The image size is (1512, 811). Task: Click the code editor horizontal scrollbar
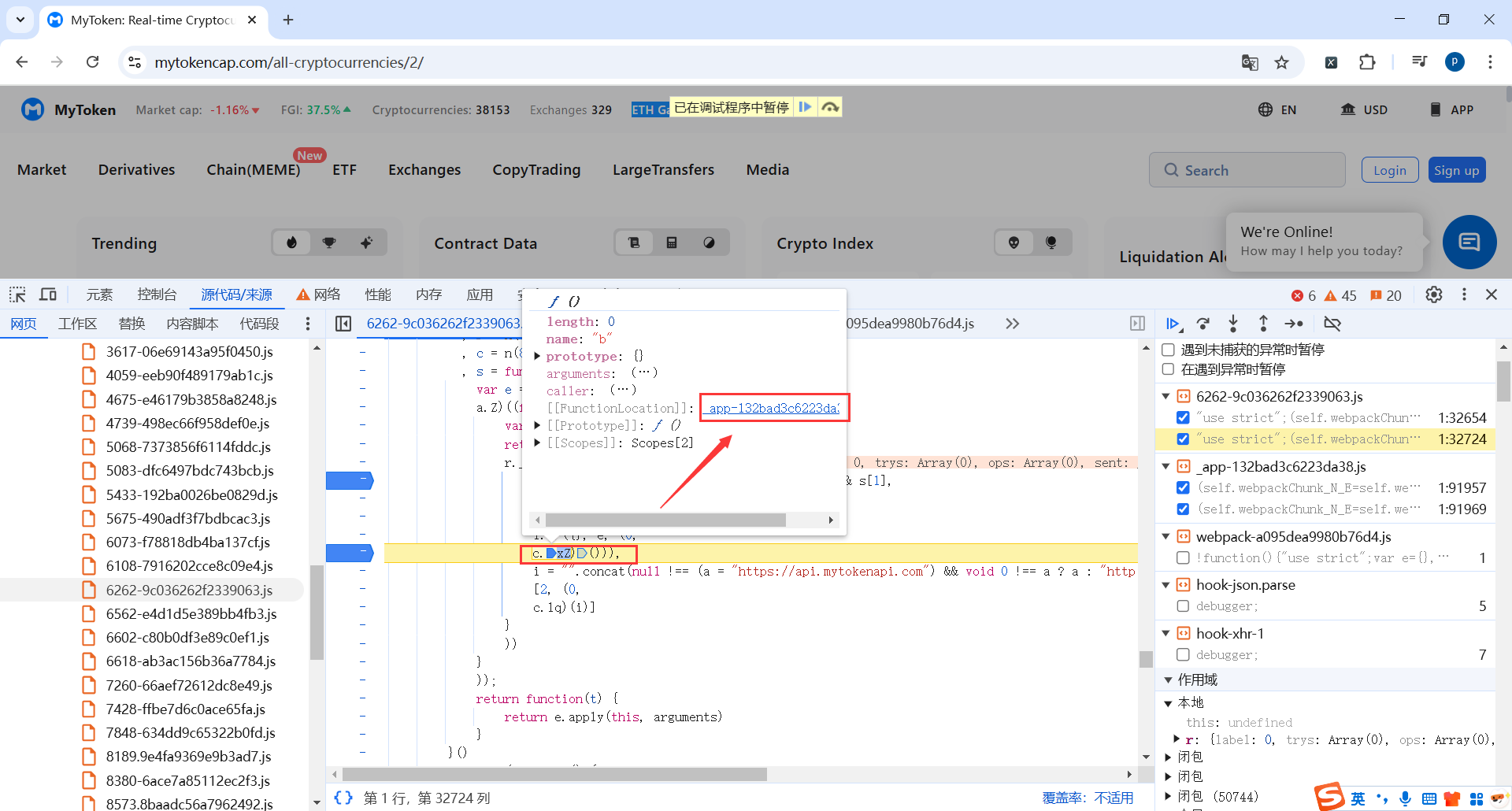click(x=554, y=775)
